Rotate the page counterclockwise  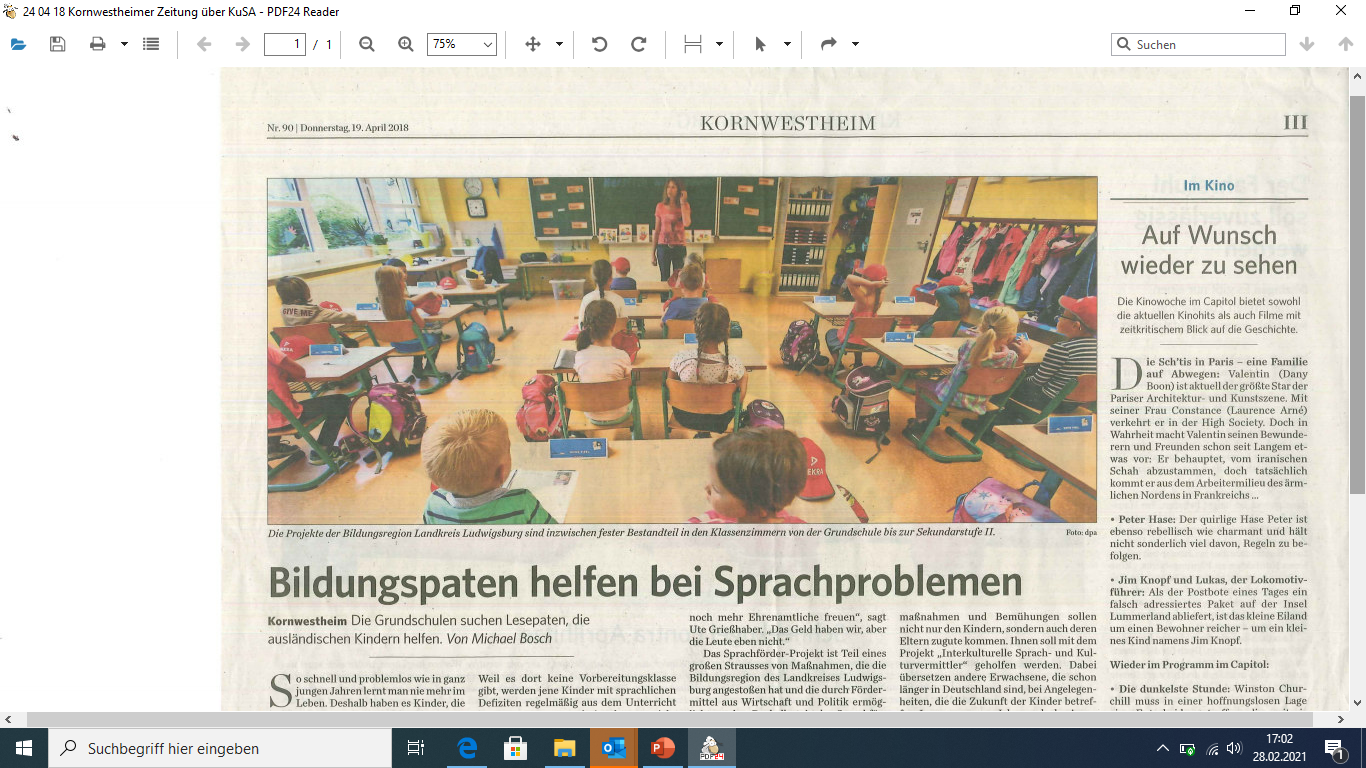(600, 44)
